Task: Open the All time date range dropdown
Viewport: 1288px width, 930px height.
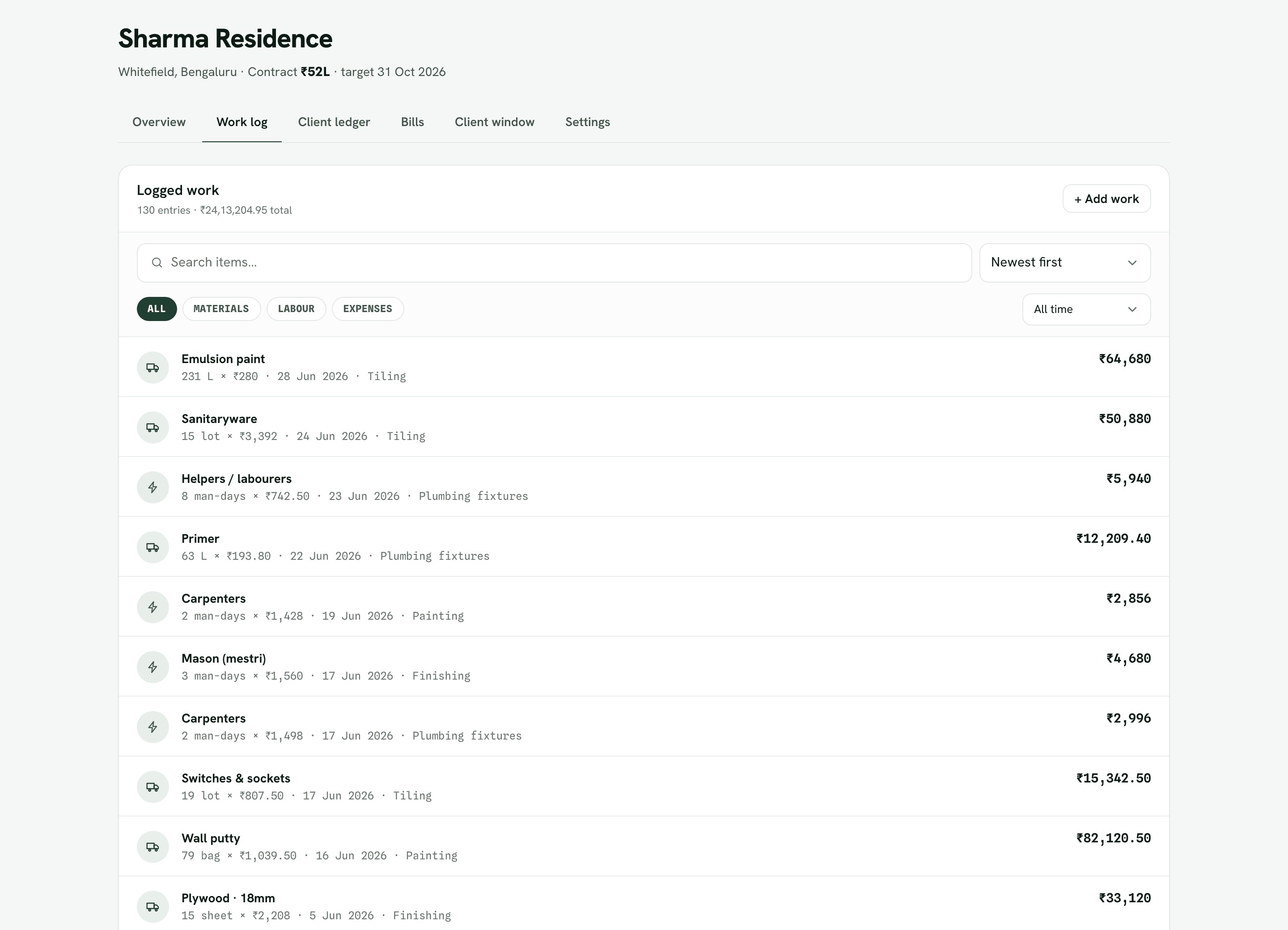Action: tap(1086, 309)
